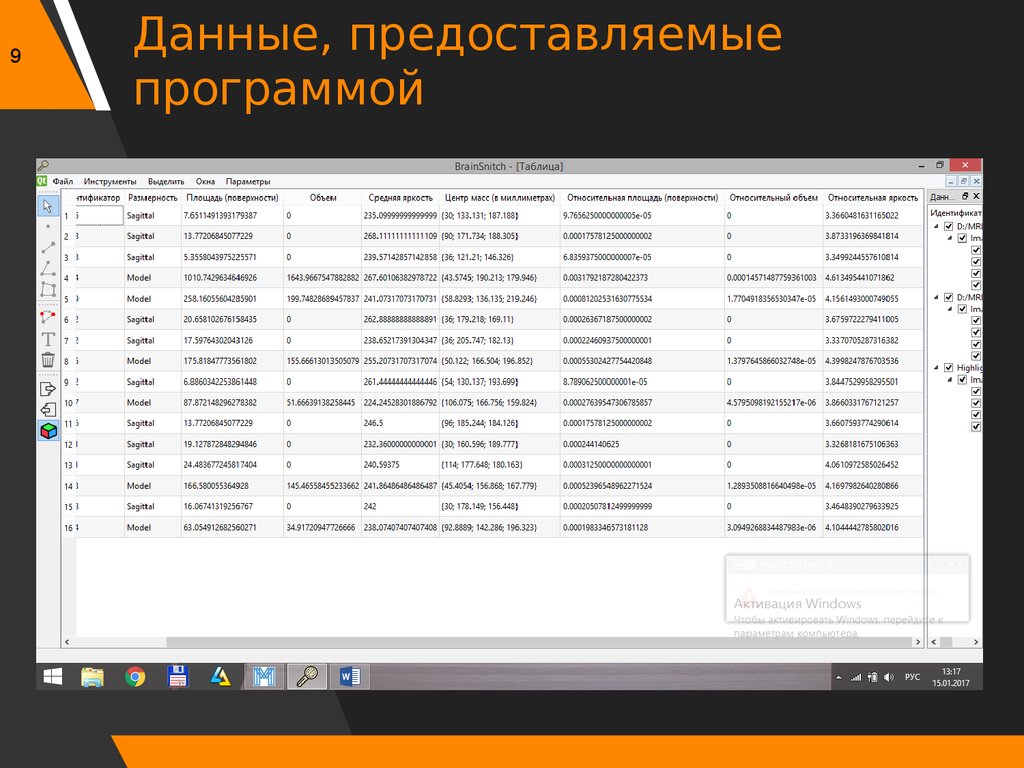This screenshot has width=1024, height=768.
Task: Open the Инструменты menu
Action: coord(113,181)
